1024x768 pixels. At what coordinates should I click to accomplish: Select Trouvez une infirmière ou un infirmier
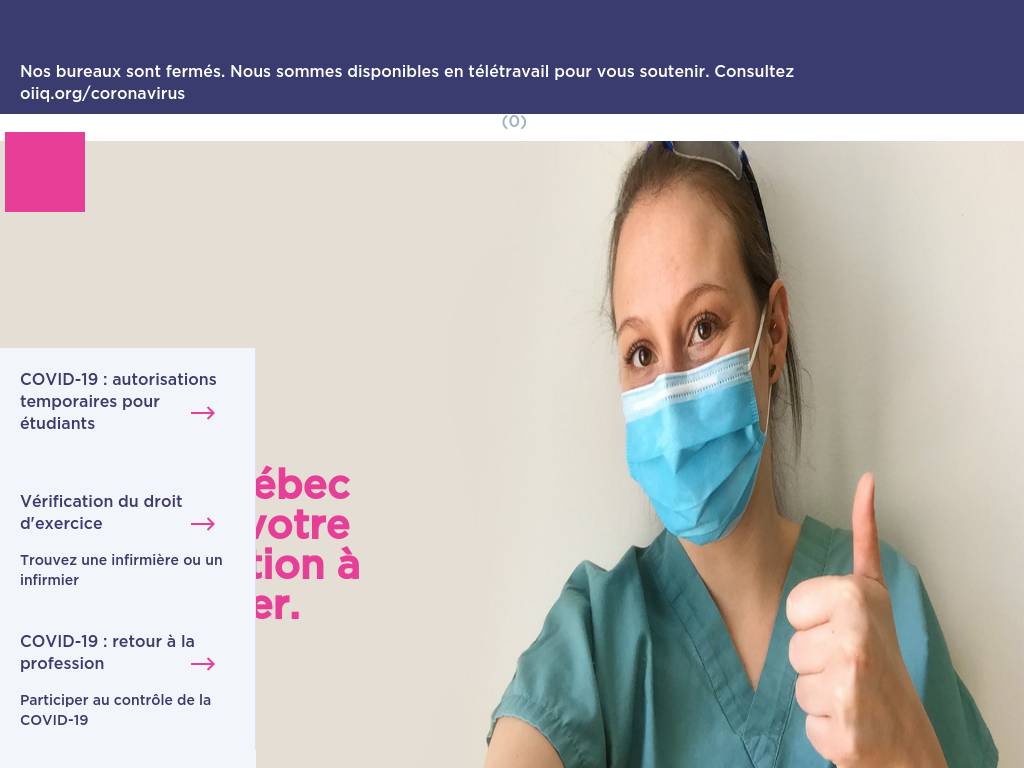coord(121,569)
